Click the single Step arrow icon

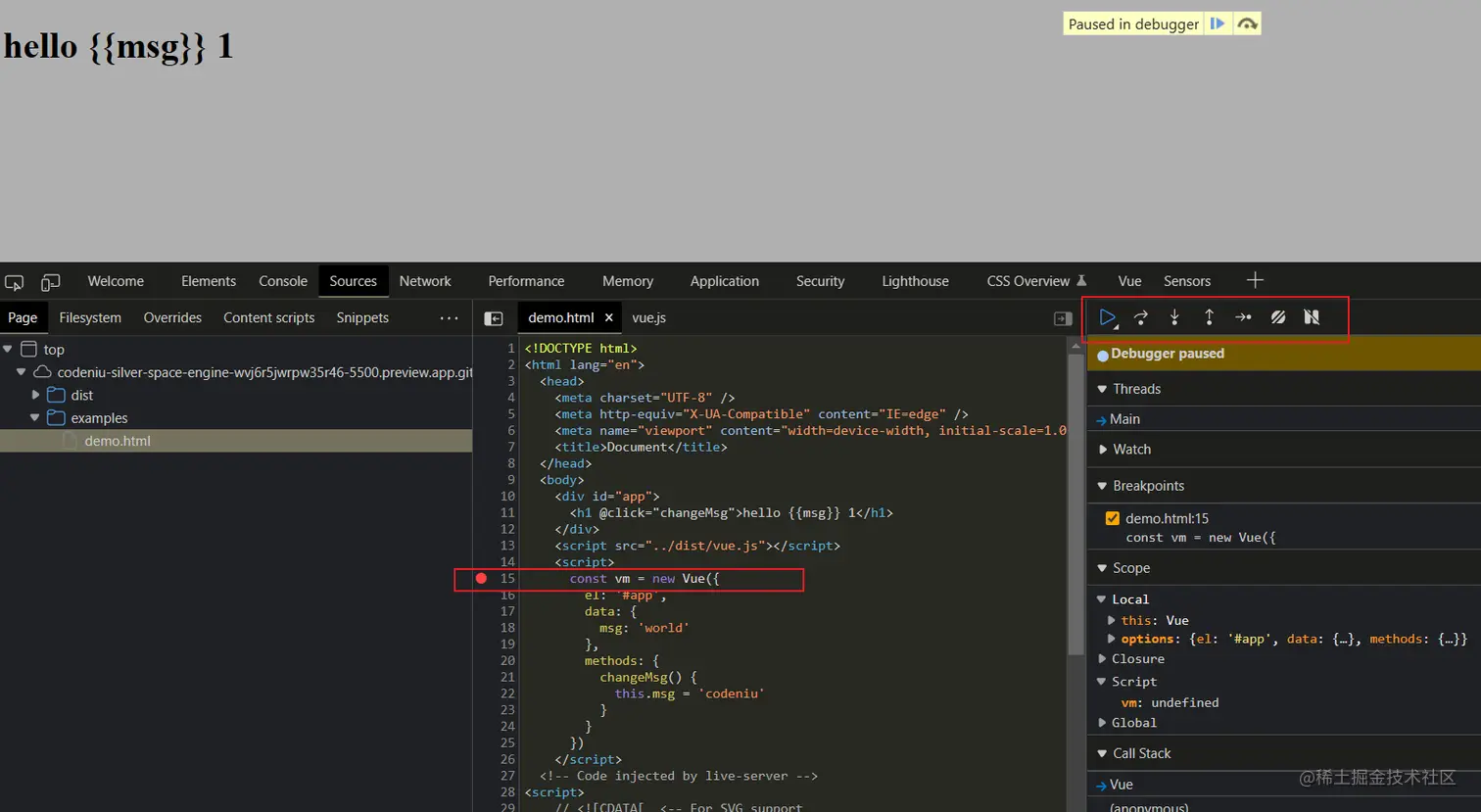tap(1243, 317)
